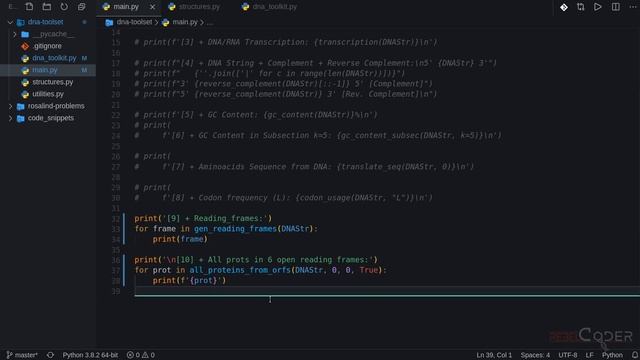
Task: Change the LF end-of-line sequence
Action: click(589, 355)
